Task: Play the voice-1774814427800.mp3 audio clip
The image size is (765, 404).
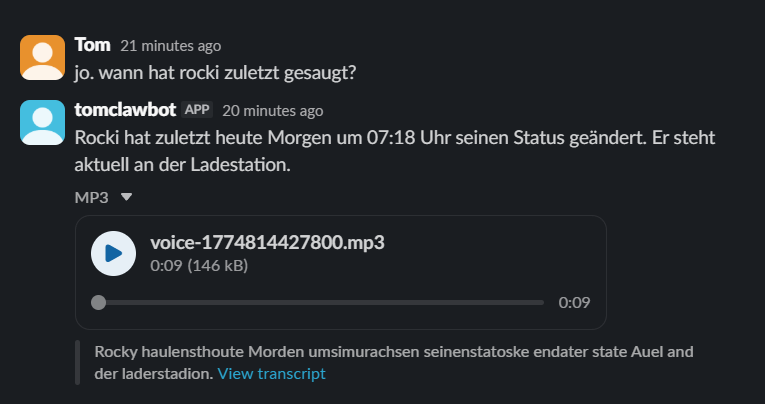Action: click(113, 252)
